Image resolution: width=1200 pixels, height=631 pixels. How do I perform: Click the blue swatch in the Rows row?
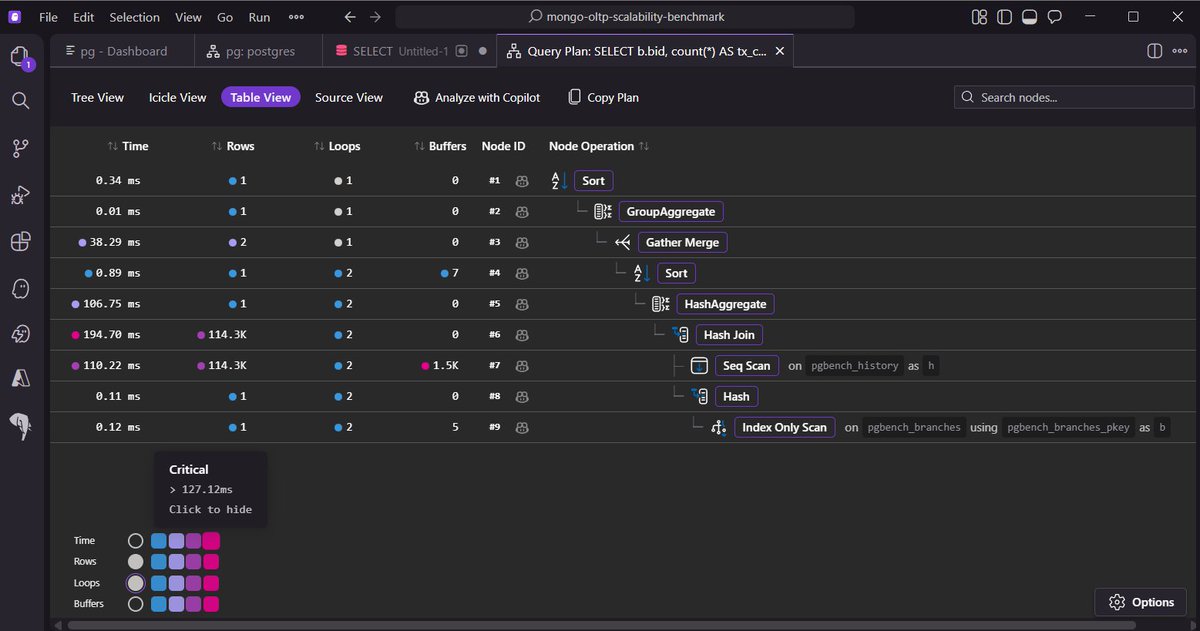pos(159,562)
